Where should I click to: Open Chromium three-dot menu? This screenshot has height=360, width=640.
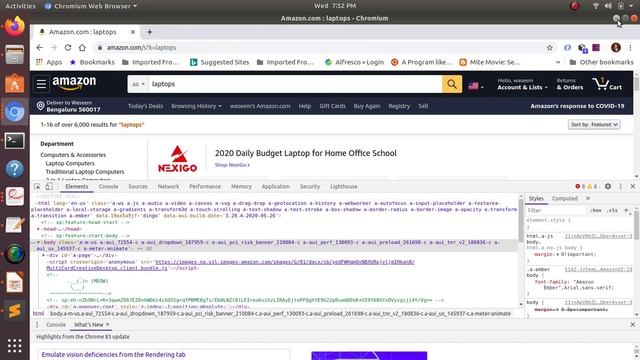pyautogui.click(x=630, y=47)
